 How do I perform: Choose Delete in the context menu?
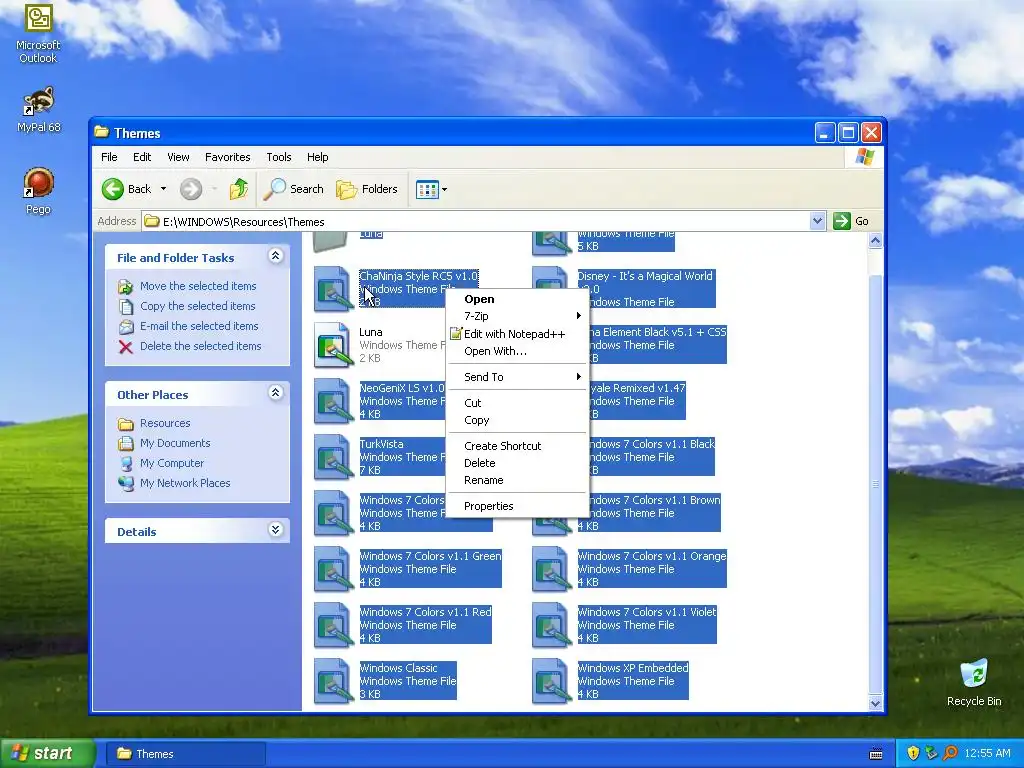(517, 463)
